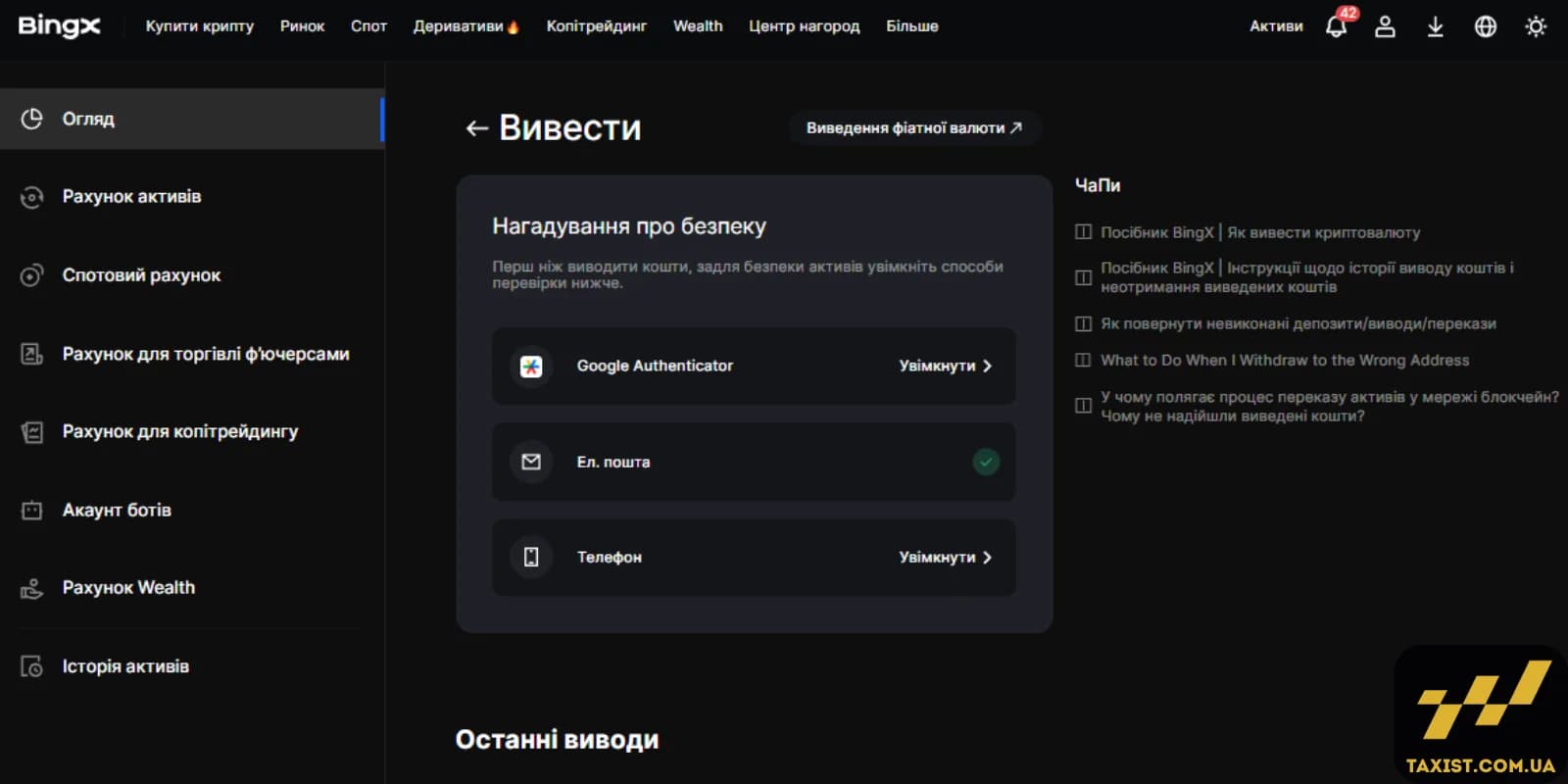Image resolution: width=1568 pixels, height=784 pixels.
Task: Click Виведення фіатної валюти button
Action: pyautogui.click(x=914, y=128)
